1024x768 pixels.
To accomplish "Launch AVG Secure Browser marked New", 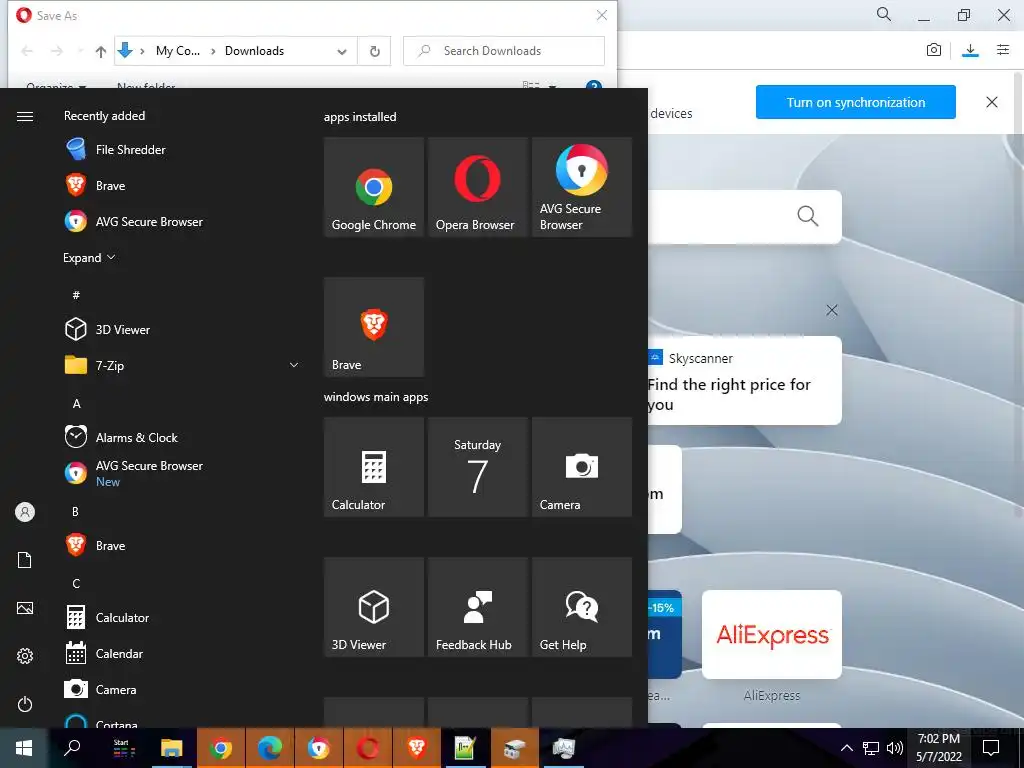I will (x=181, y=473).
